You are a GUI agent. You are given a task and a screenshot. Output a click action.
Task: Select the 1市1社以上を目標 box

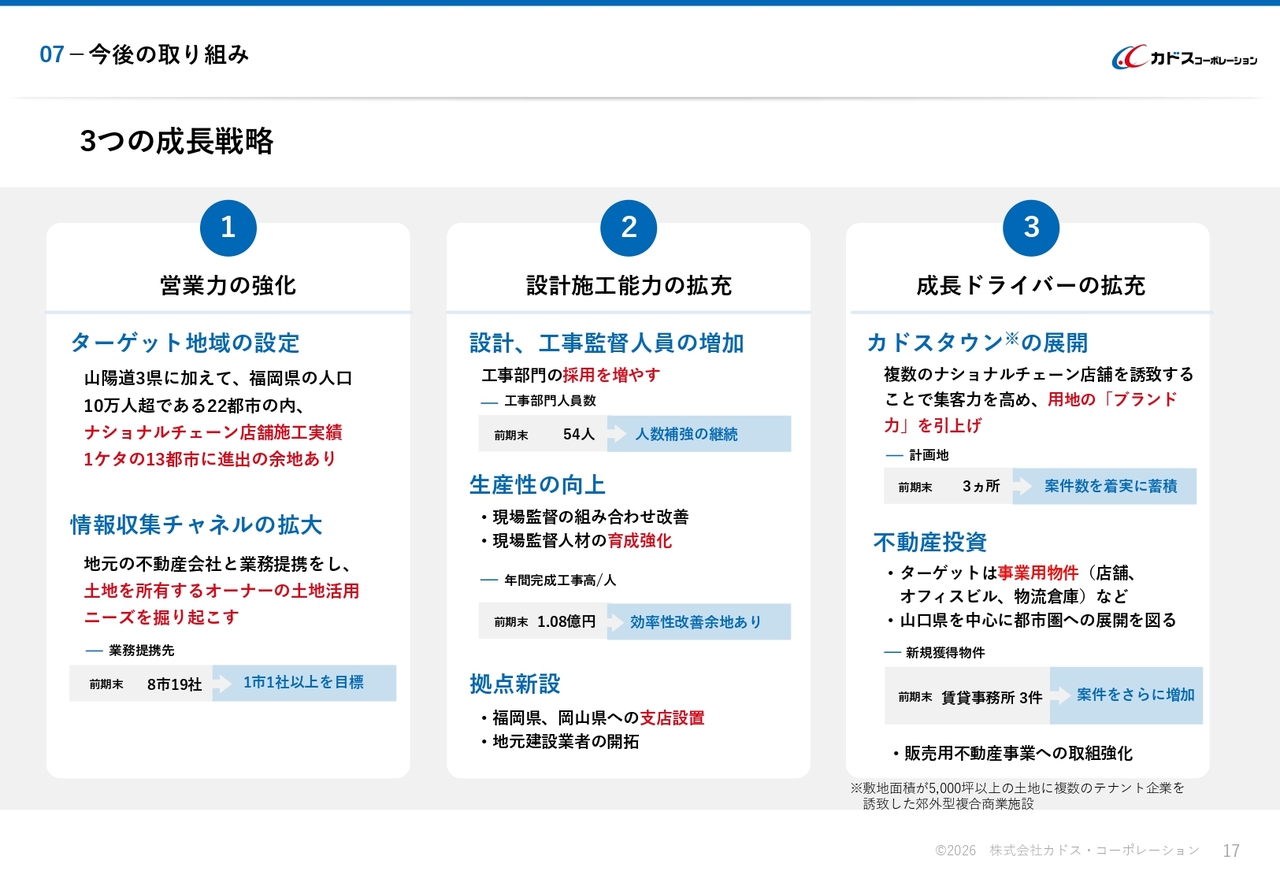[304, 683]
